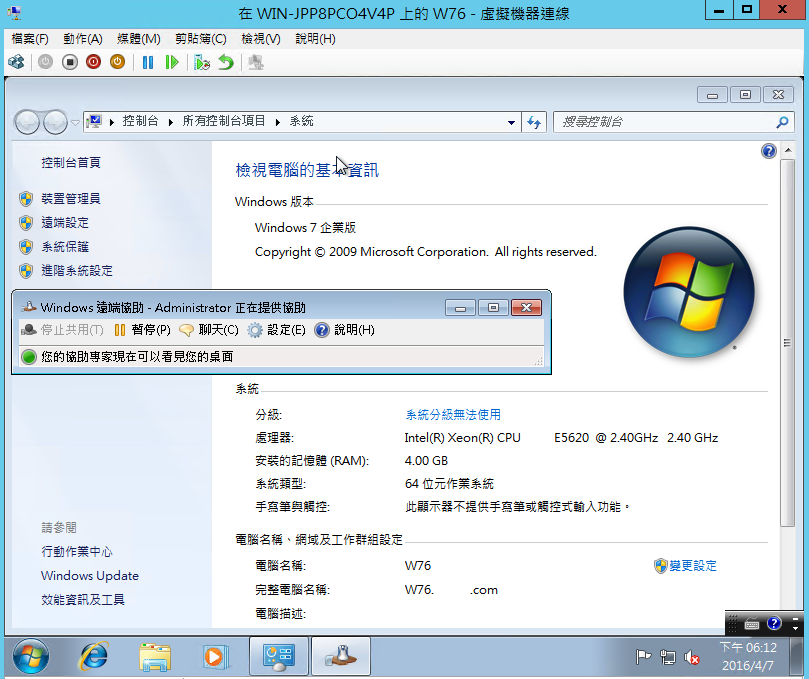Click the scroll up arrow of the scrollbar
809x679 pixels.
click(x=787, y=151)
